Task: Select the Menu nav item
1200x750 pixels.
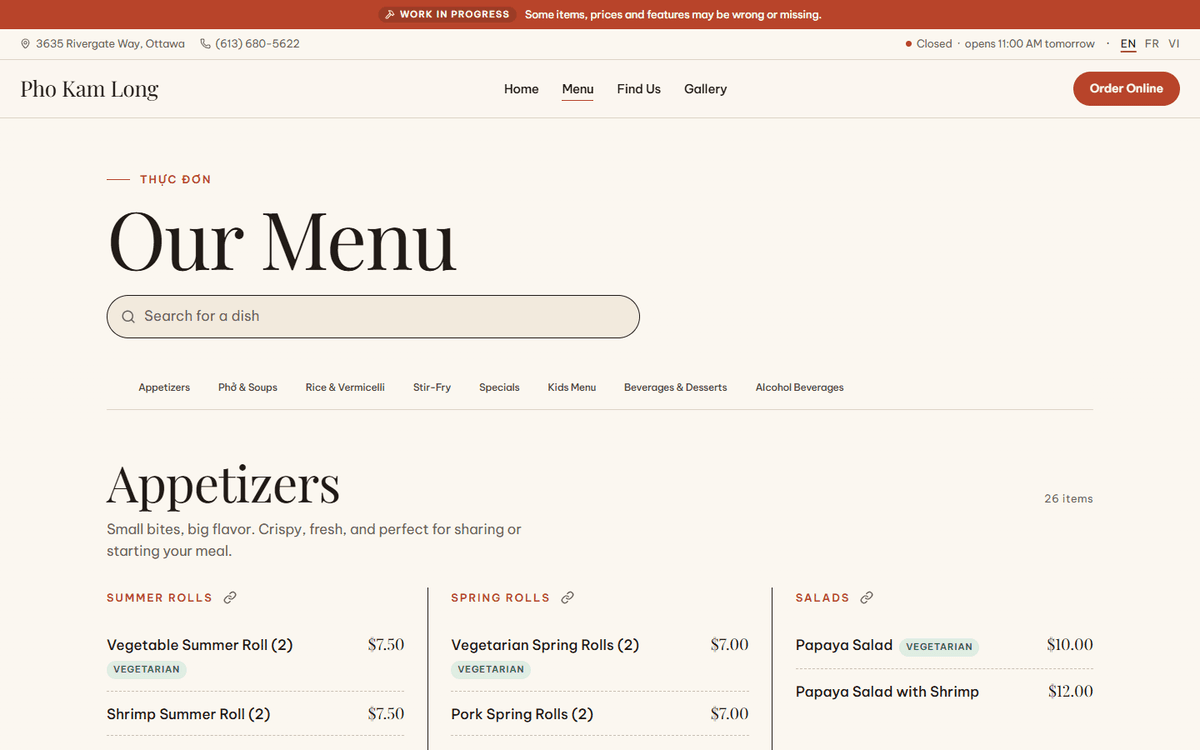Action: tap(578, 89)
